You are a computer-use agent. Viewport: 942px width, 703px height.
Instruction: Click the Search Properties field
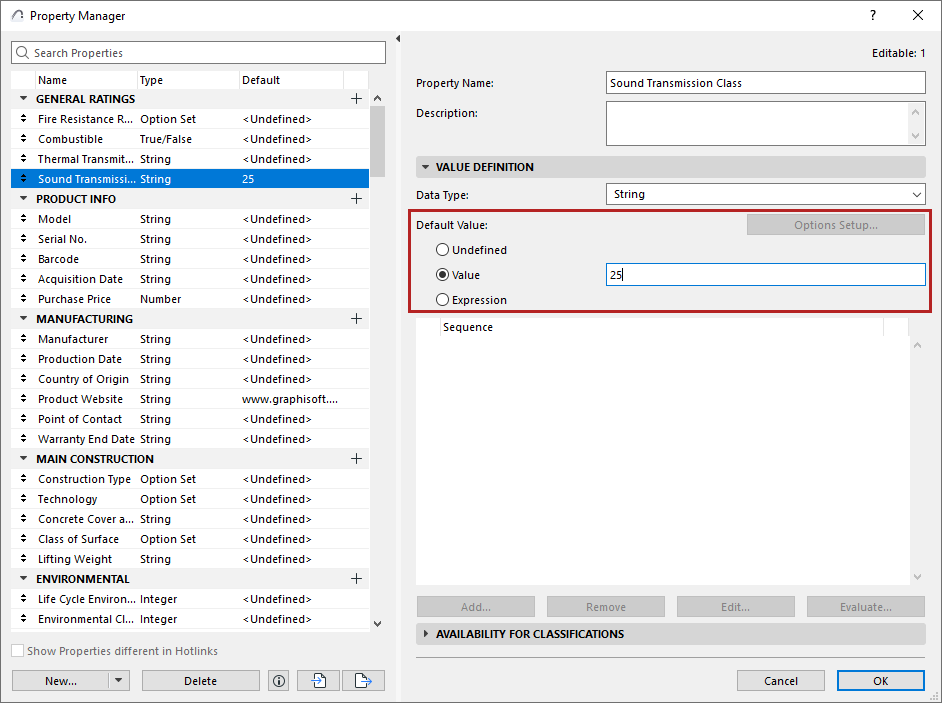coord(198,53)
